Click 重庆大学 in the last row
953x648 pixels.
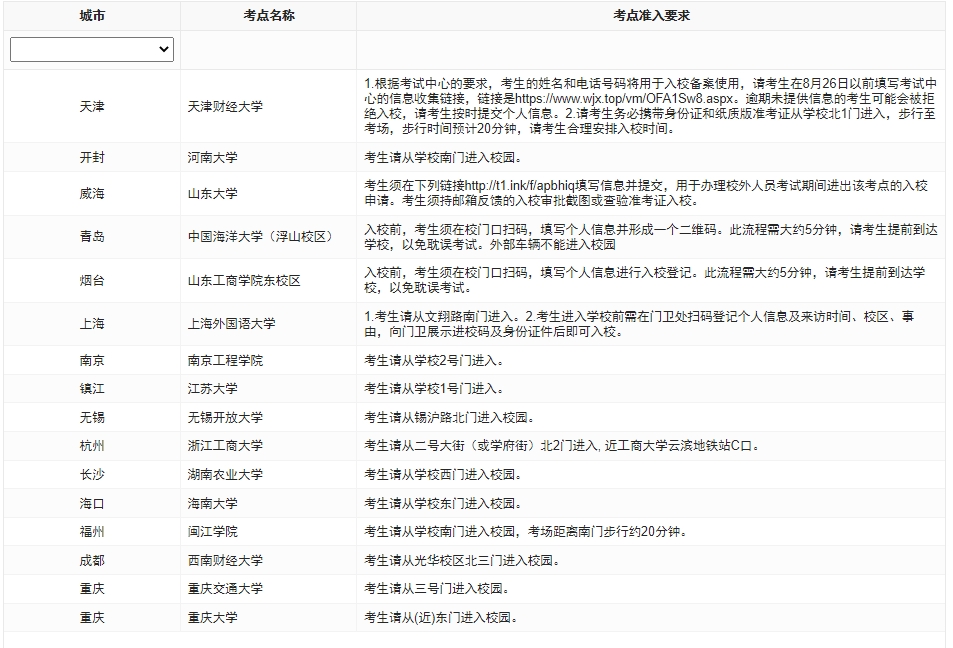pos(213,618)
